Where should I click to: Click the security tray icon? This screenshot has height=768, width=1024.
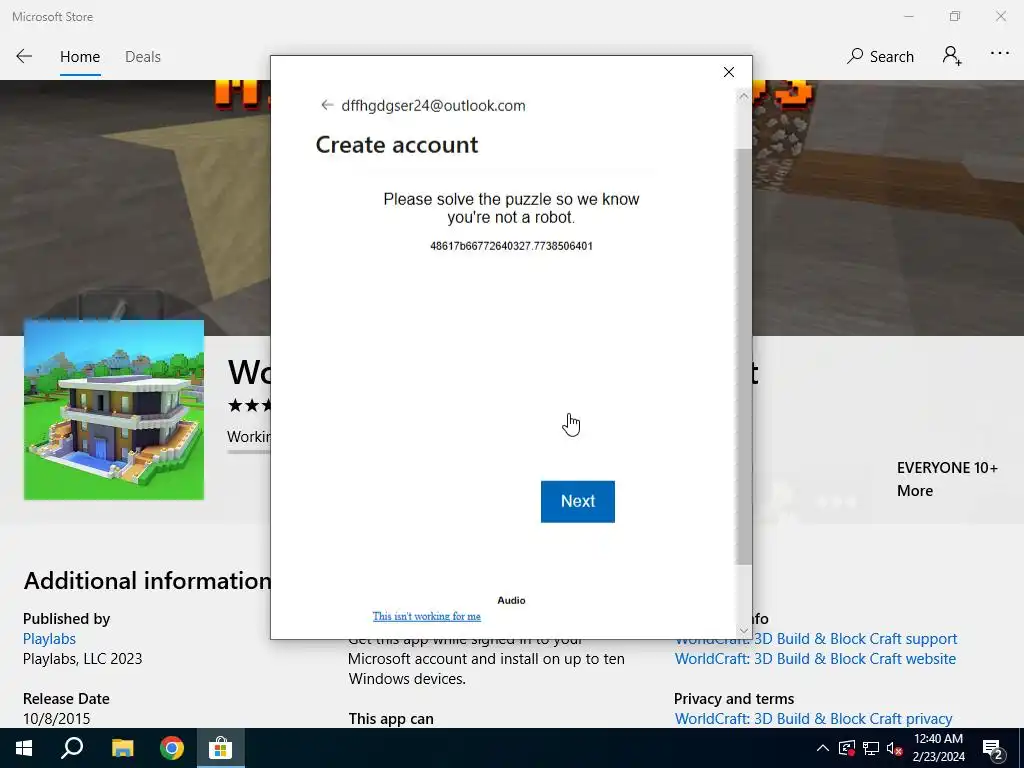(847, 748)
